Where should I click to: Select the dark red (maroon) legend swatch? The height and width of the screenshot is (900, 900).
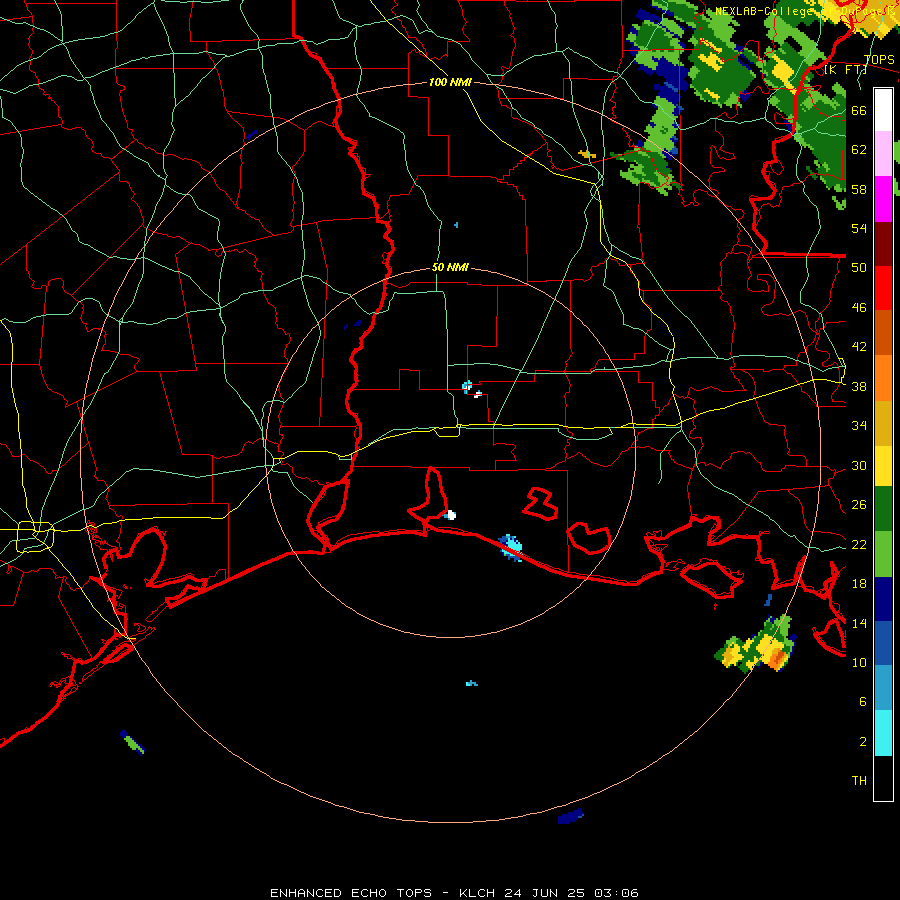click(x=883, y=245)
